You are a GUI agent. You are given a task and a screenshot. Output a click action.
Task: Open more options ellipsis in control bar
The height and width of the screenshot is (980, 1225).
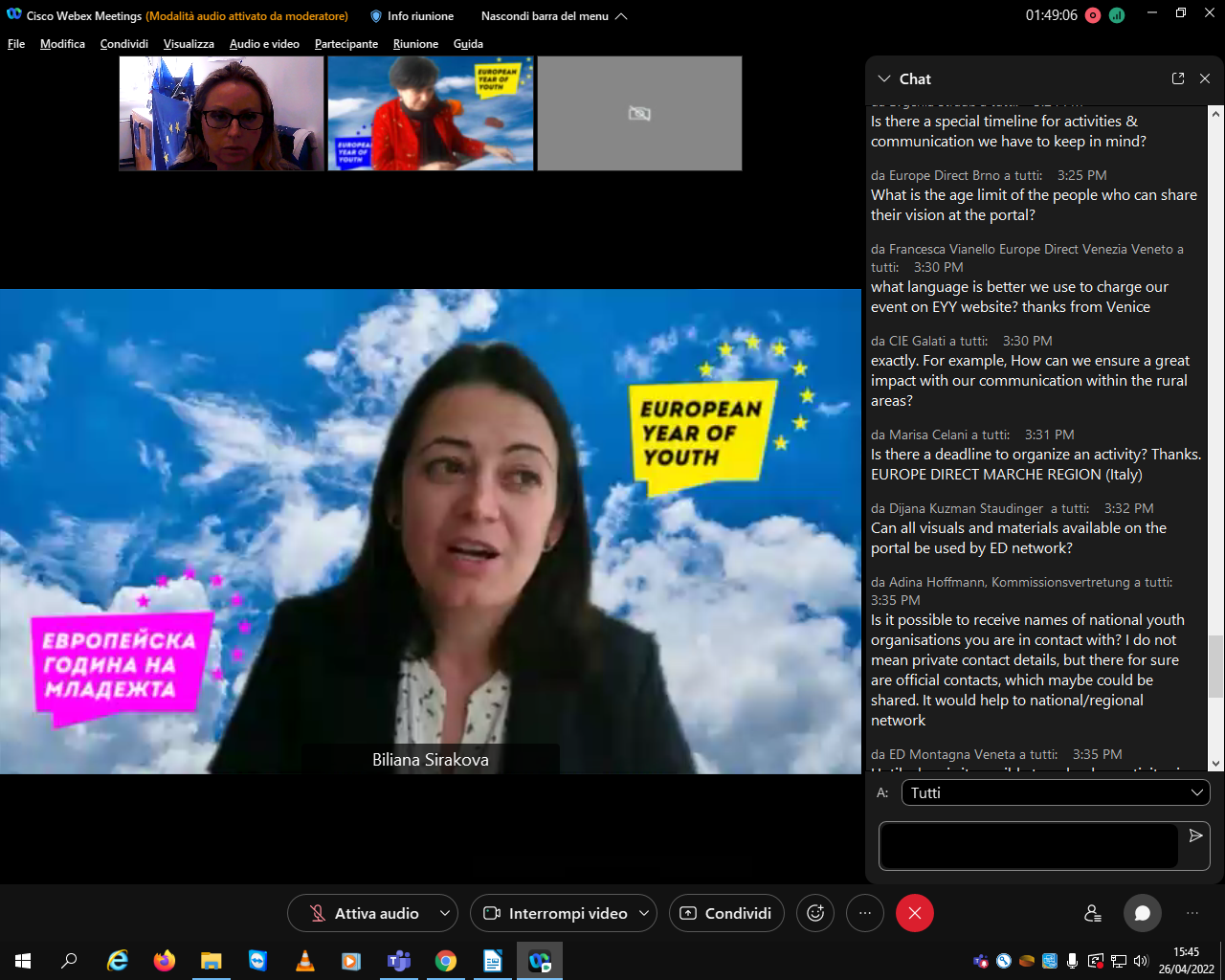click(865, 913)
